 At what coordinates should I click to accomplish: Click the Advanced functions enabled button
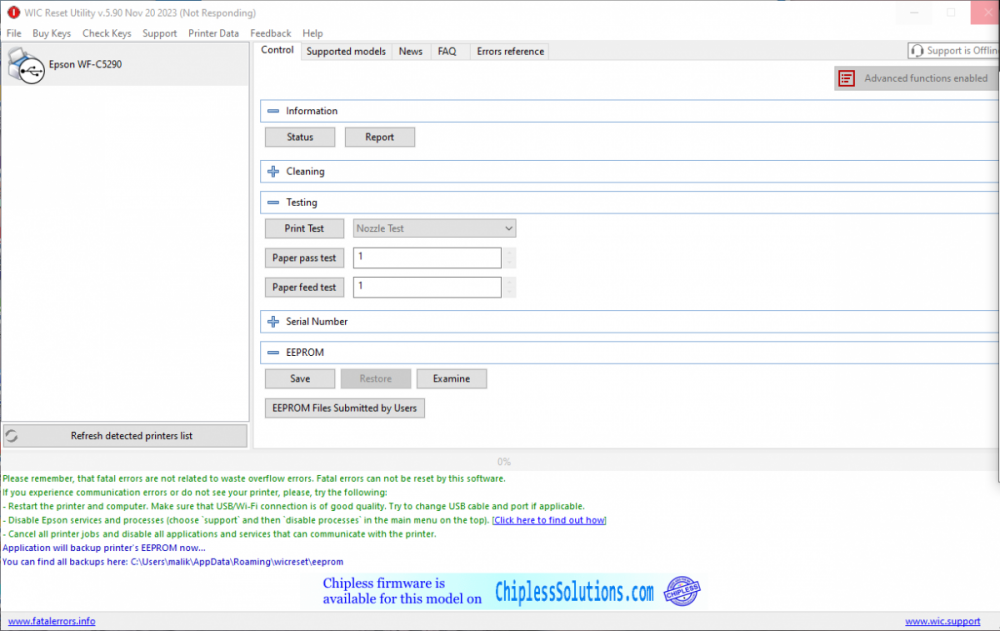click(x=916, y=78)
